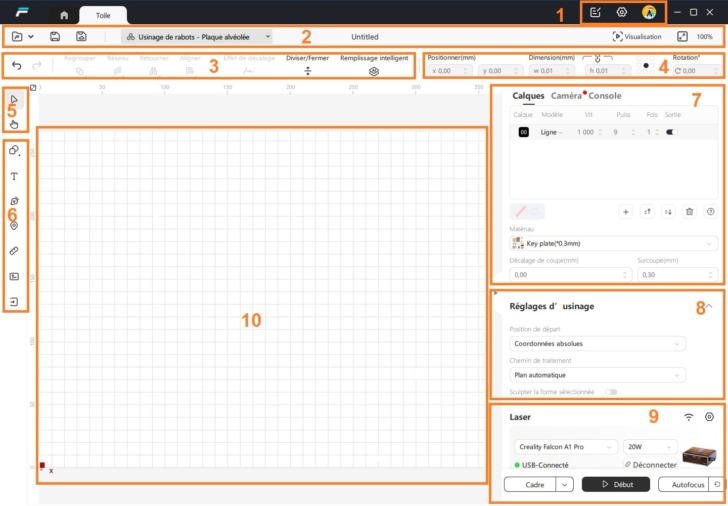
Task: Open layer help question mark icon
Action: [710, 212]
